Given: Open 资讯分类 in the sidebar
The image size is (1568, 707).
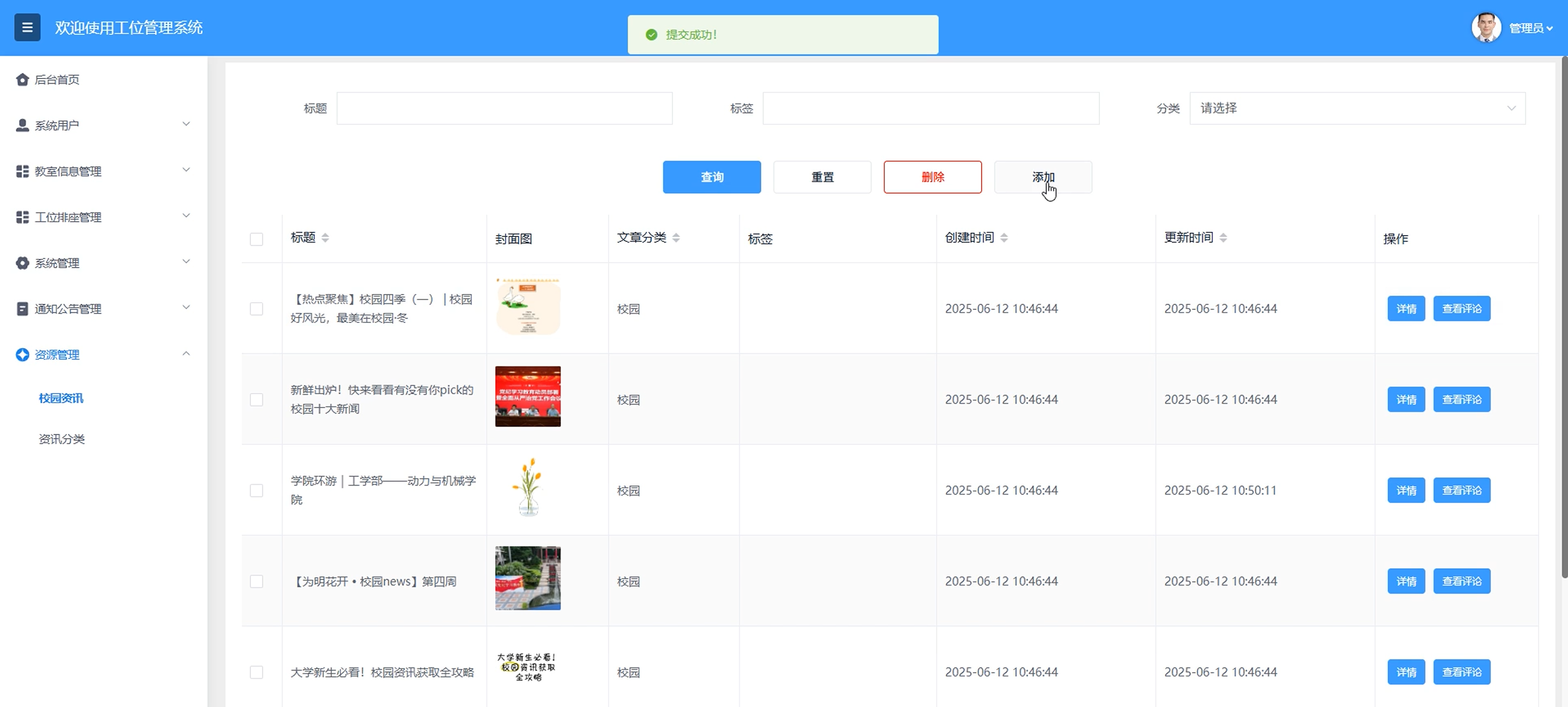Looking at the screenshot, I should pyautogui.click(x=62, y=439).
